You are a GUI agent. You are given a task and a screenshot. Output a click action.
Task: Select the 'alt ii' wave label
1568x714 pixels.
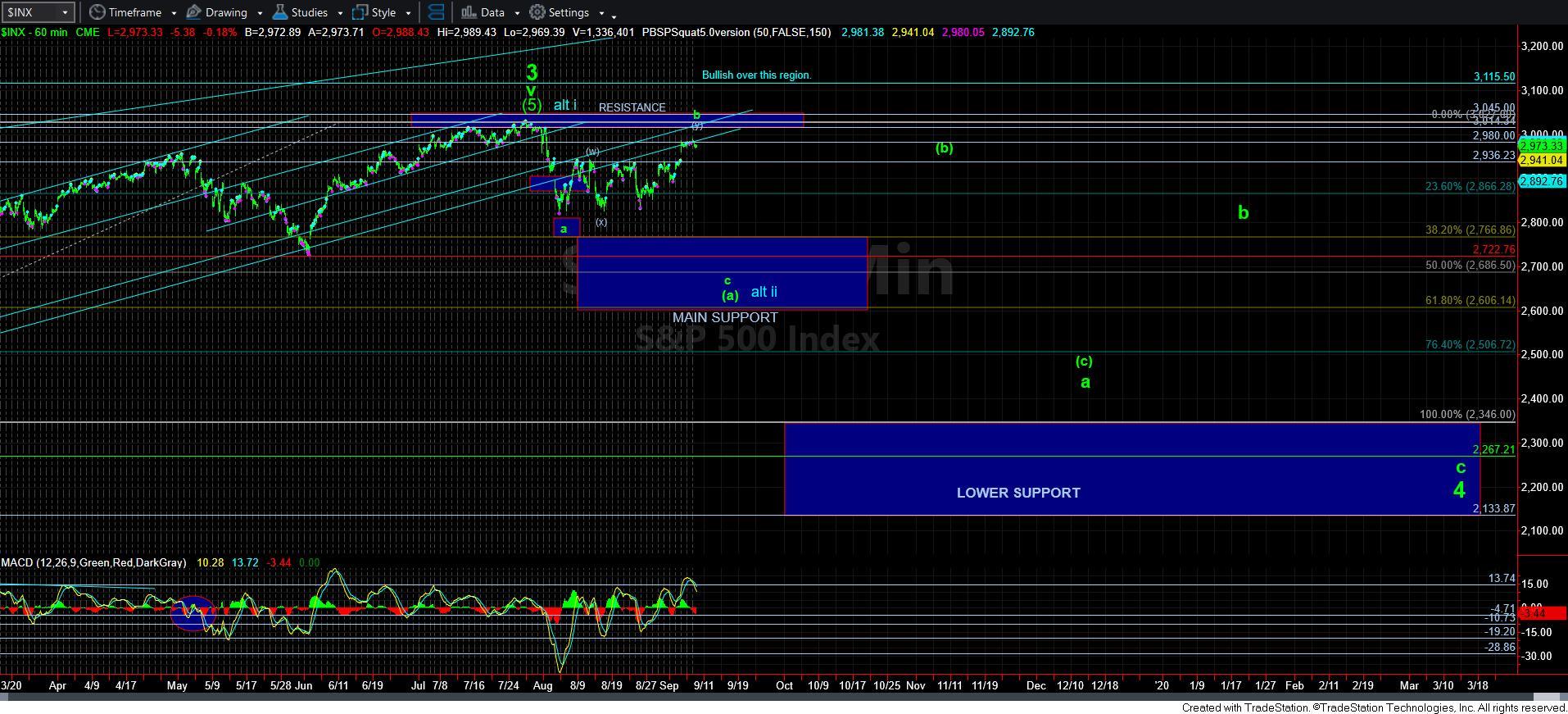point(764,292)
